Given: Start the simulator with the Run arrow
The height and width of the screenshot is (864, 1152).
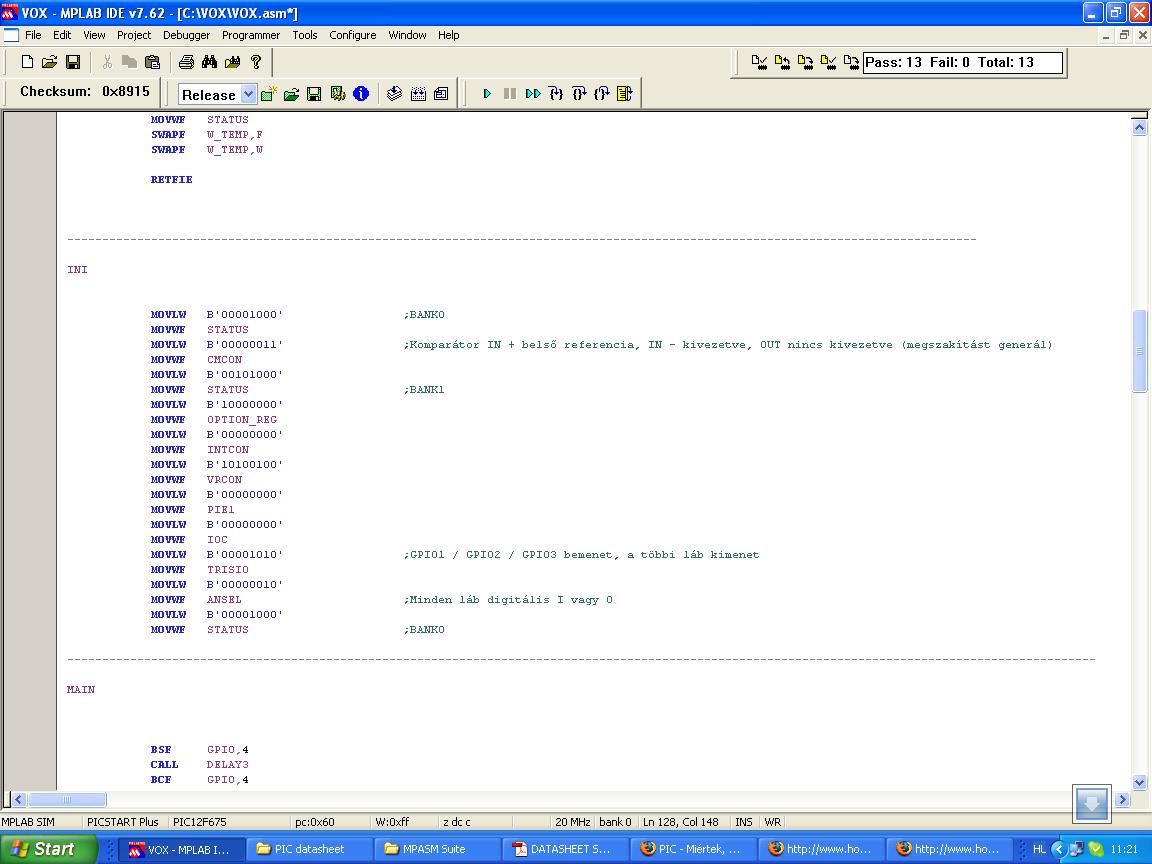Looking at the screenshot, I should (486, 93).
